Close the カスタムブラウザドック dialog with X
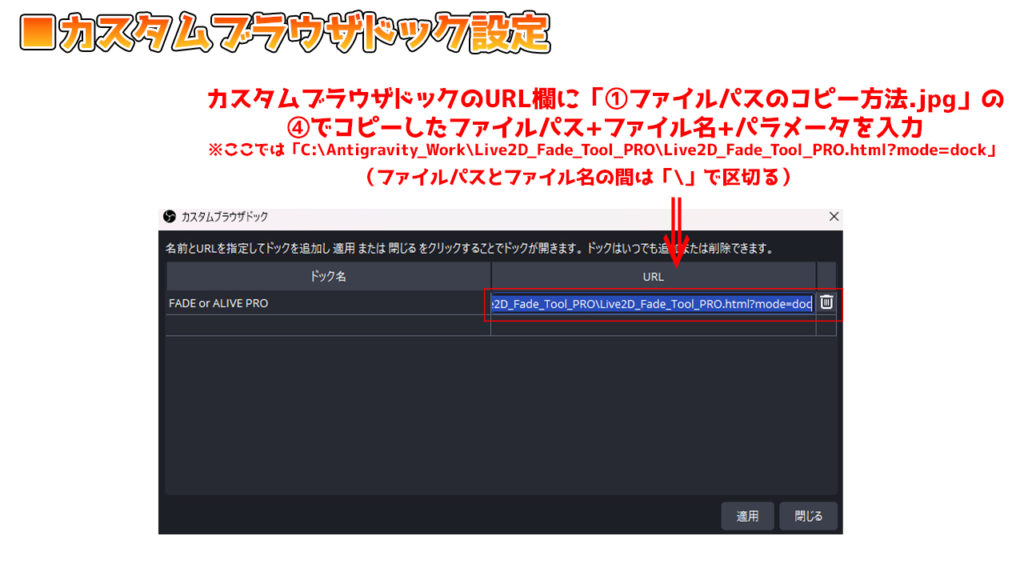The height and width of the screenshot is (576, 1024). click(833, 217)
